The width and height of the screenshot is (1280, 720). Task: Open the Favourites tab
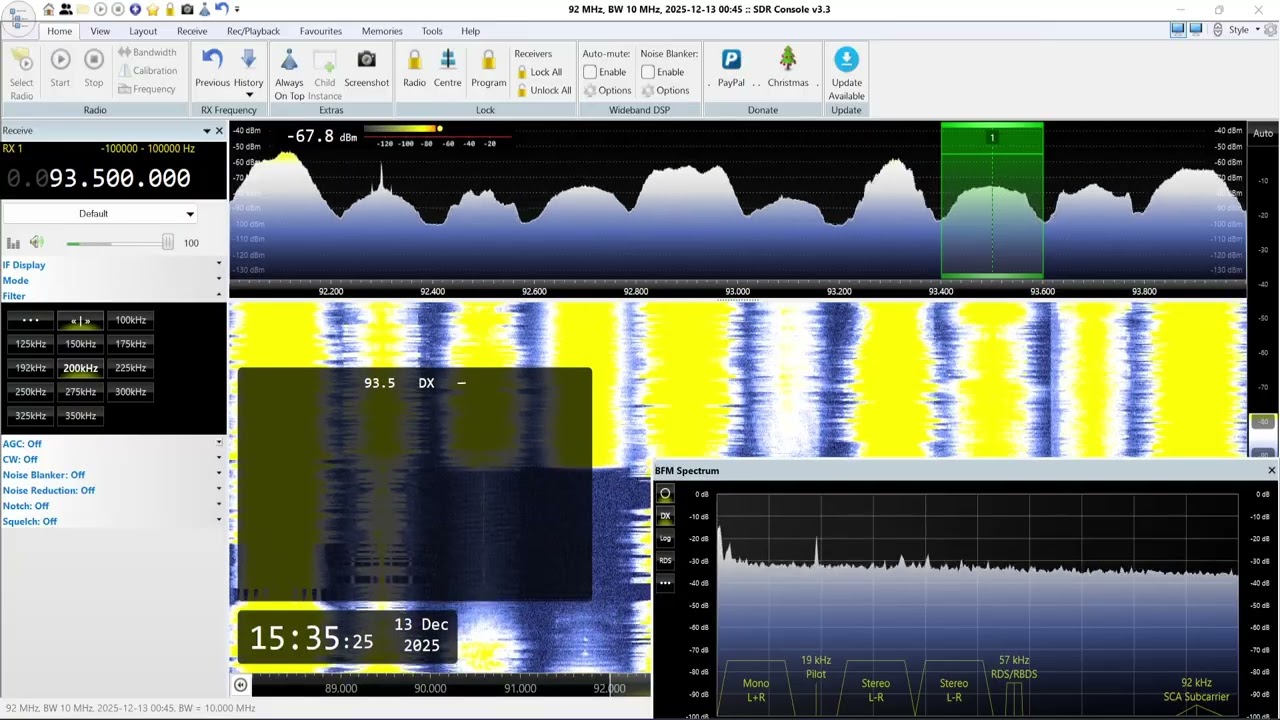[x=320, y=31]
